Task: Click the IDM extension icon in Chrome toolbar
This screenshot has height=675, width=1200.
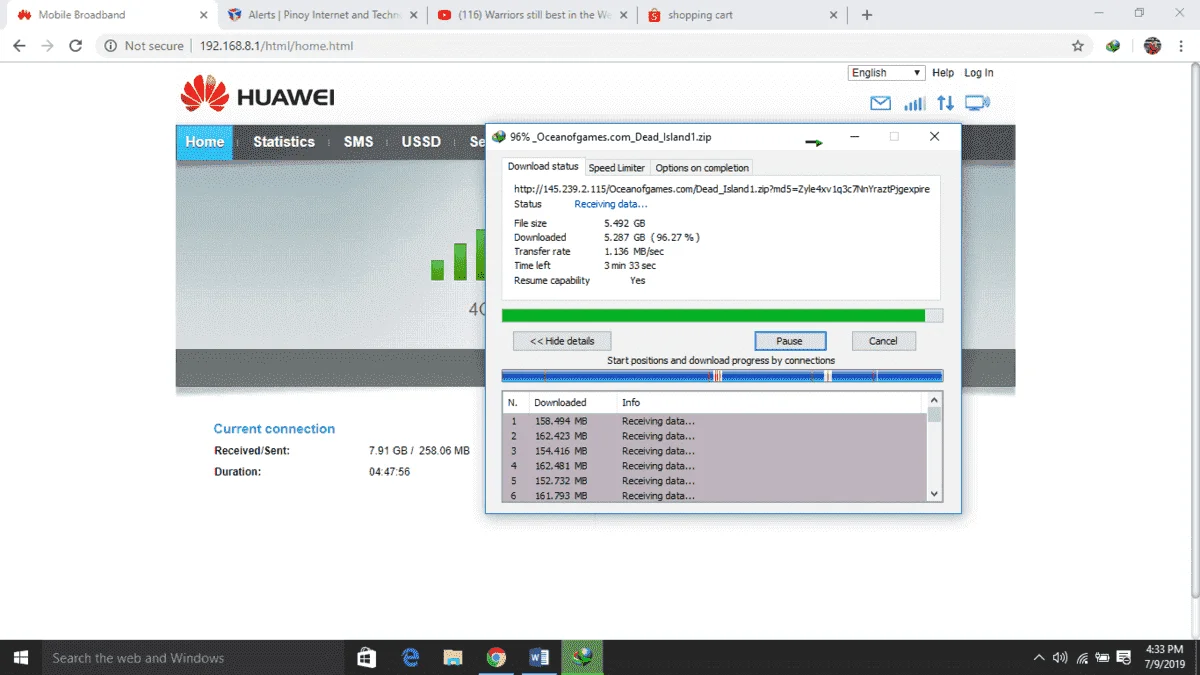Action: coord(1113,46)
